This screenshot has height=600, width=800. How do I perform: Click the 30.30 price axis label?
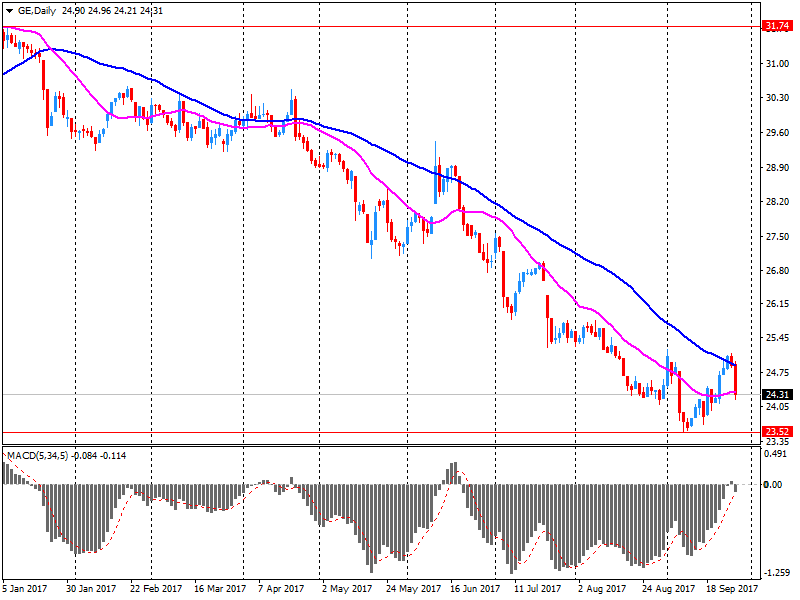point(777,97)
